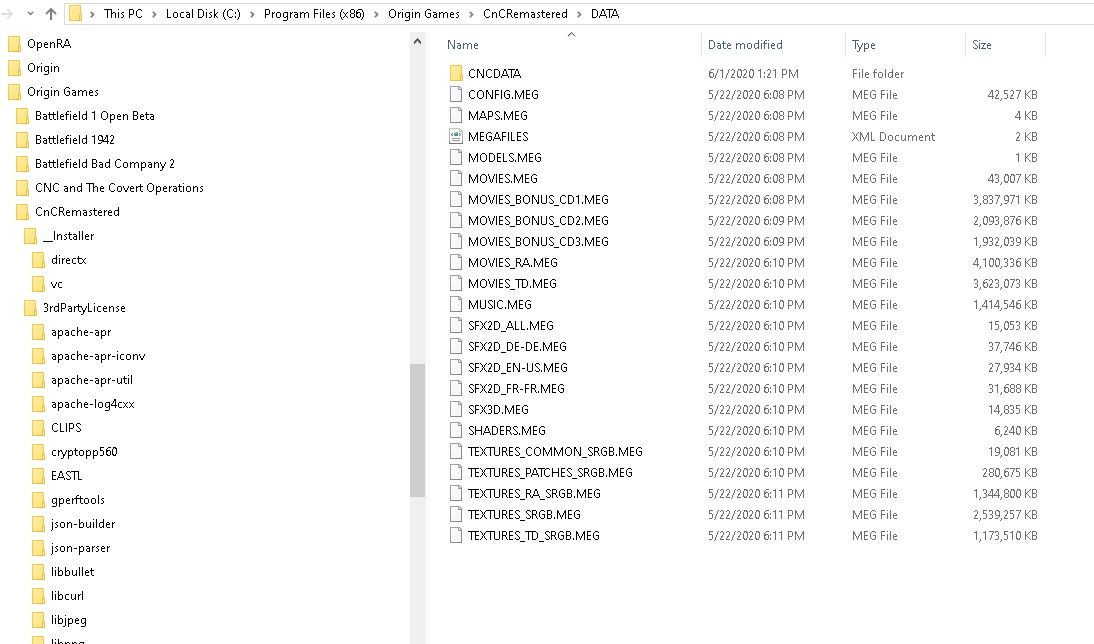1094x644 pixels.
Task: Click the MOVIES_BONUS_CD1.MEG file icon
Action: pos(456,200)
